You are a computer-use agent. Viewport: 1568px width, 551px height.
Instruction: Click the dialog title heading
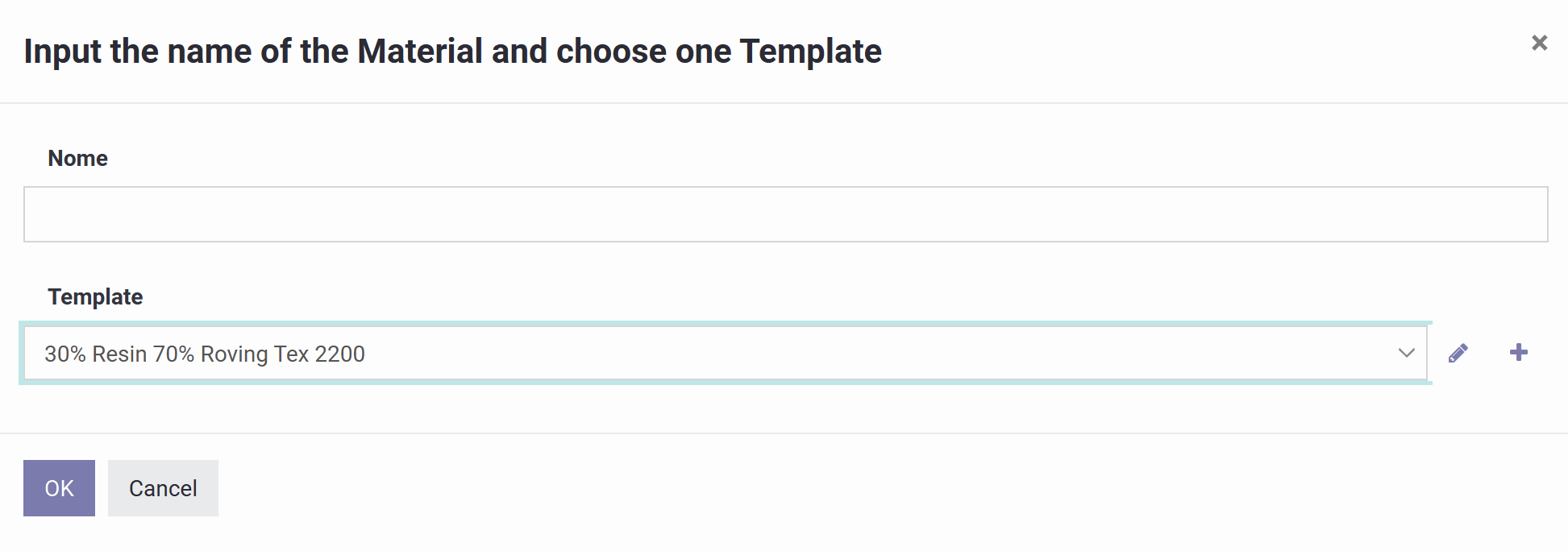pos(452,52)
